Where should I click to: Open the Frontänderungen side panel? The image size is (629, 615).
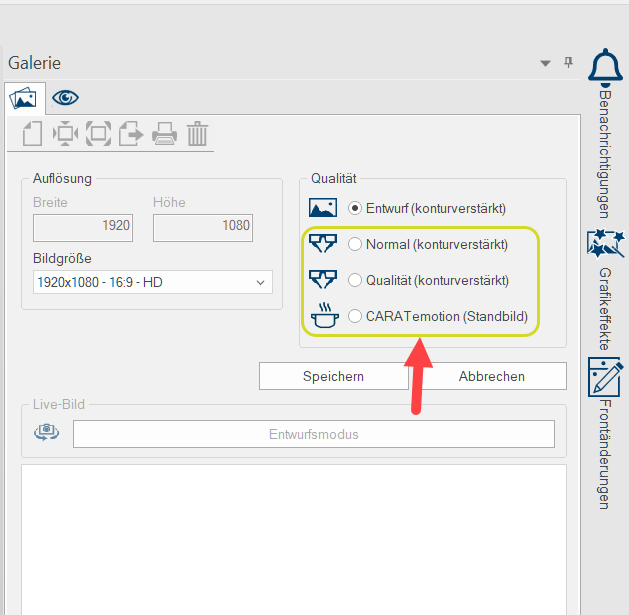click(x=606, y=377)
